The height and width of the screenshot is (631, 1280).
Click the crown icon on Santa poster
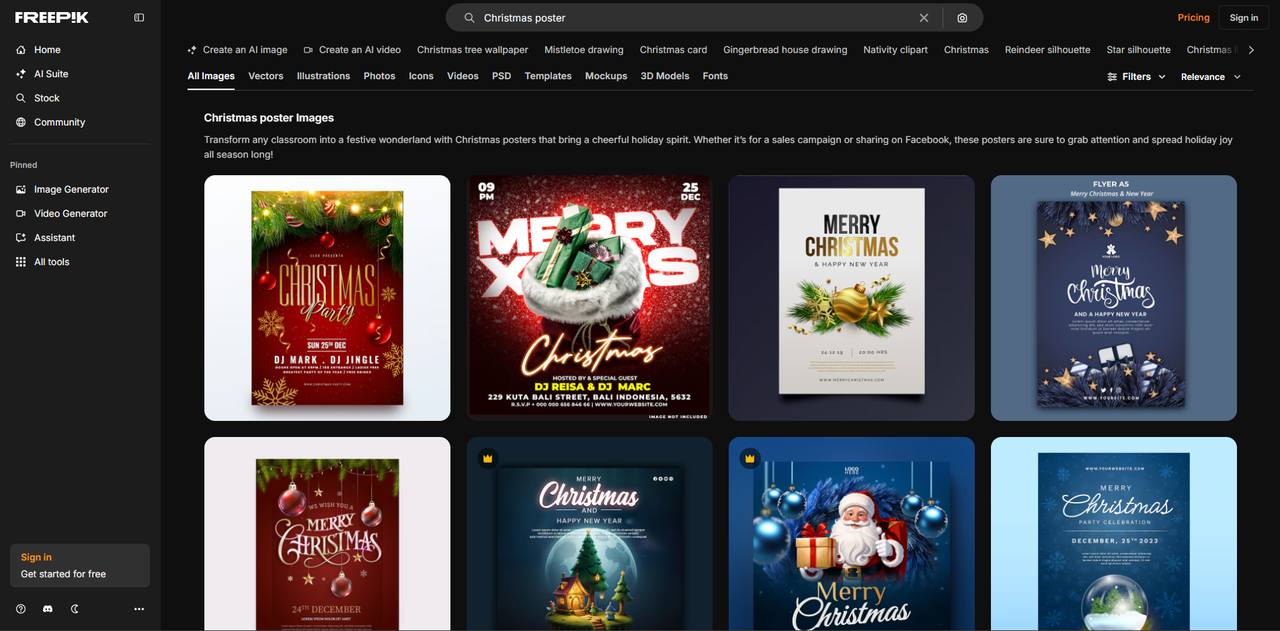click(x=750, y=458)
